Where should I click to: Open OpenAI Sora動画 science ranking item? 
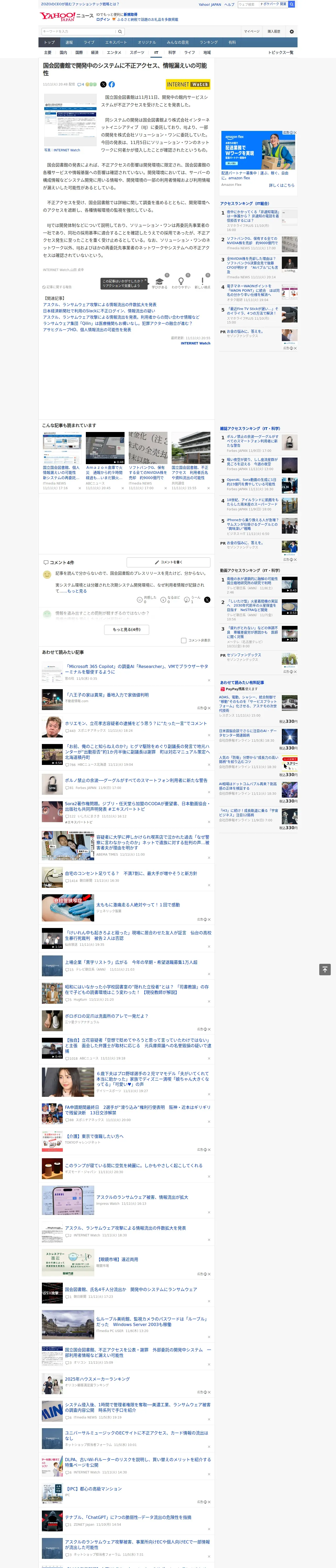(x=251, y=482)
